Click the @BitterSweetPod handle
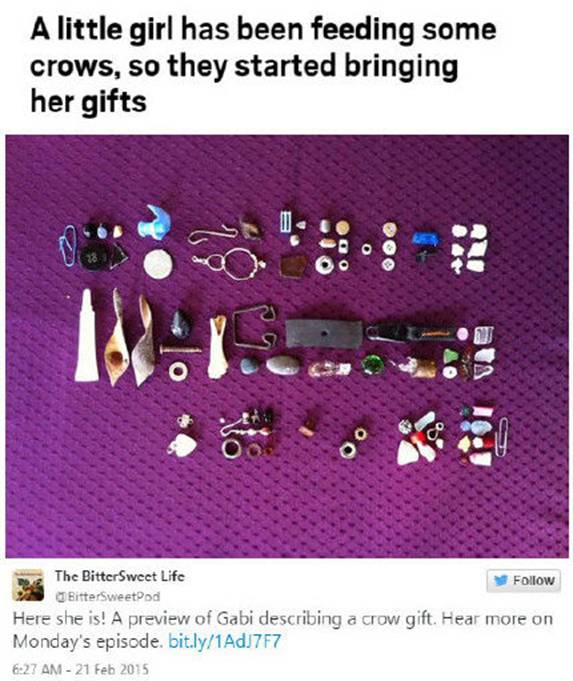Image resolution: width=573 pixels, height=681 pixels. 107,596
